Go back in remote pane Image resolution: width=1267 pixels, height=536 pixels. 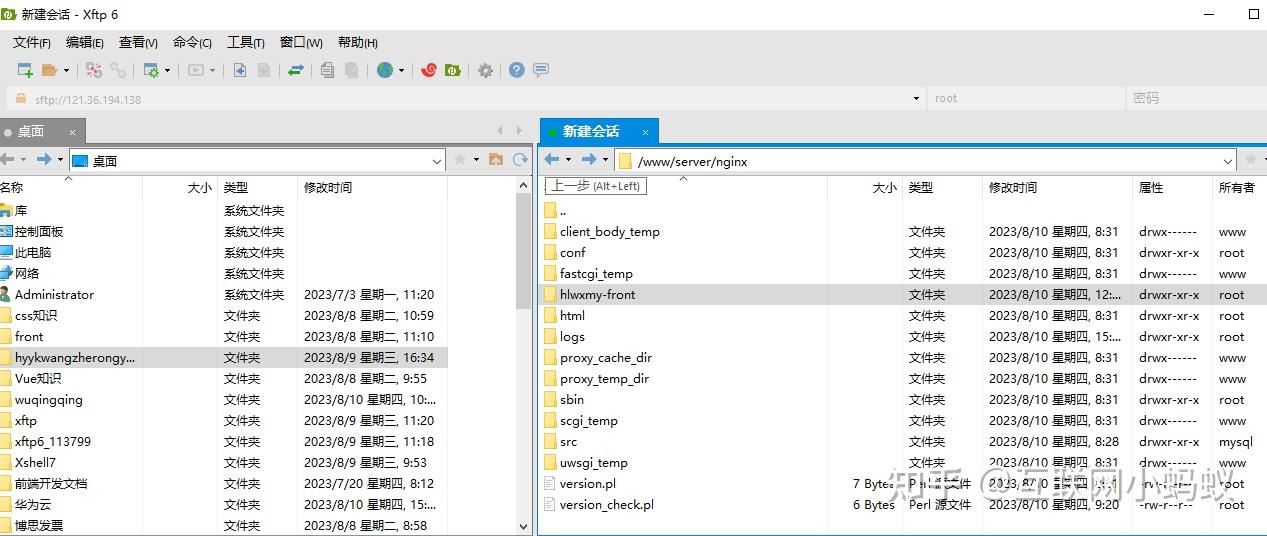click(x=551, y=159)
